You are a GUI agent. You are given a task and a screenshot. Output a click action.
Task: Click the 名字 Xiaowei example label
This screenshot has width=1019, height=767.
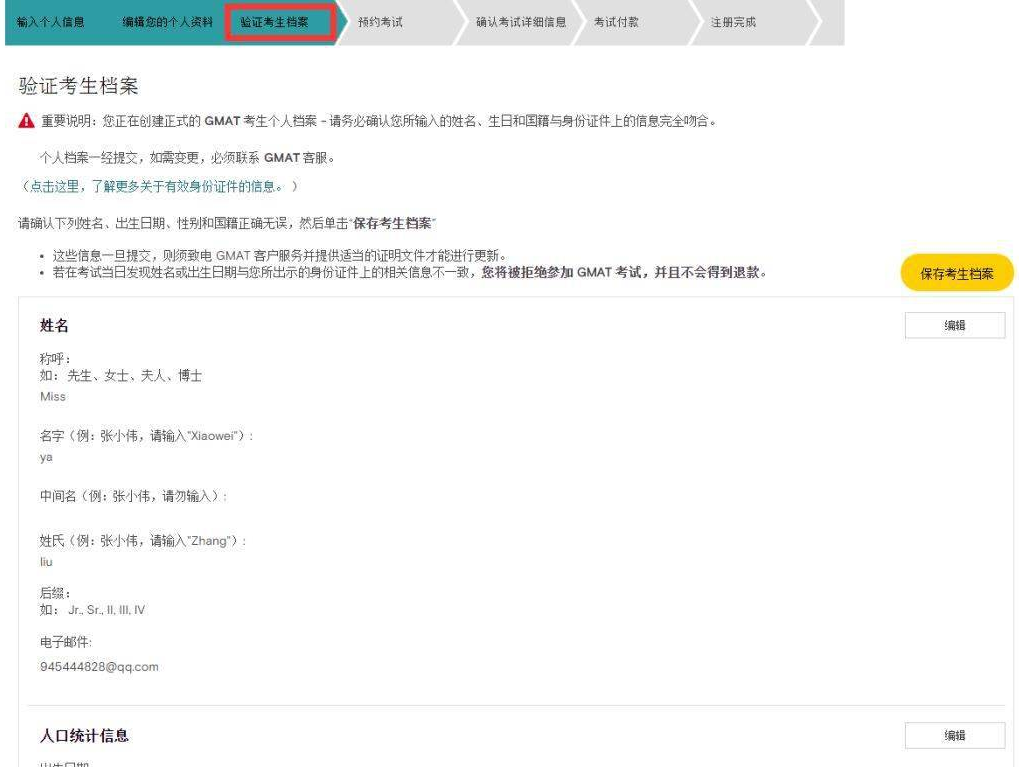click(x=146, y=436)
